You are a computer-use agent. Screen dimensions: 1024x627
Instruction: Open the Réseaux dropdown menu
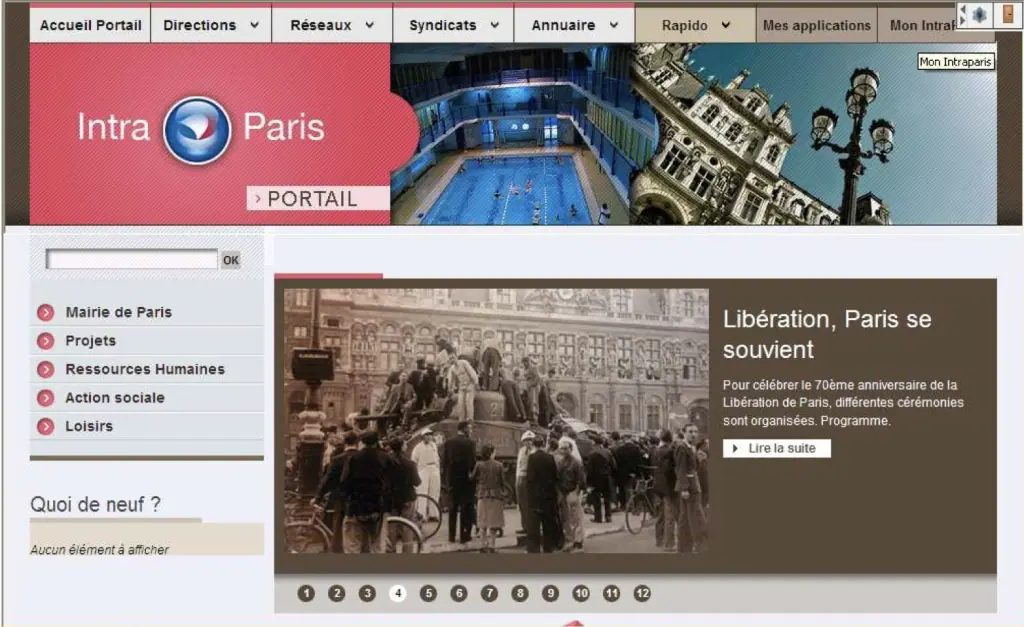click(x=332, y=25)
